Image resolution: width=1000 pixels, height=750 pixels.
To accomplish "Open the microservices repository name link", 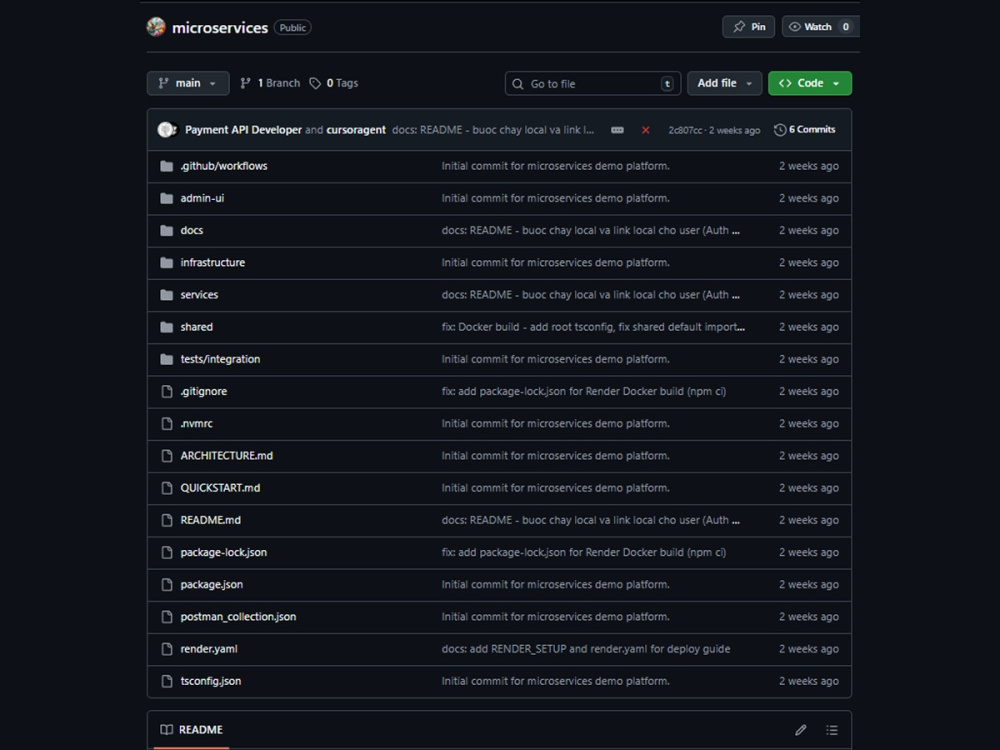I will click(219, 27).
